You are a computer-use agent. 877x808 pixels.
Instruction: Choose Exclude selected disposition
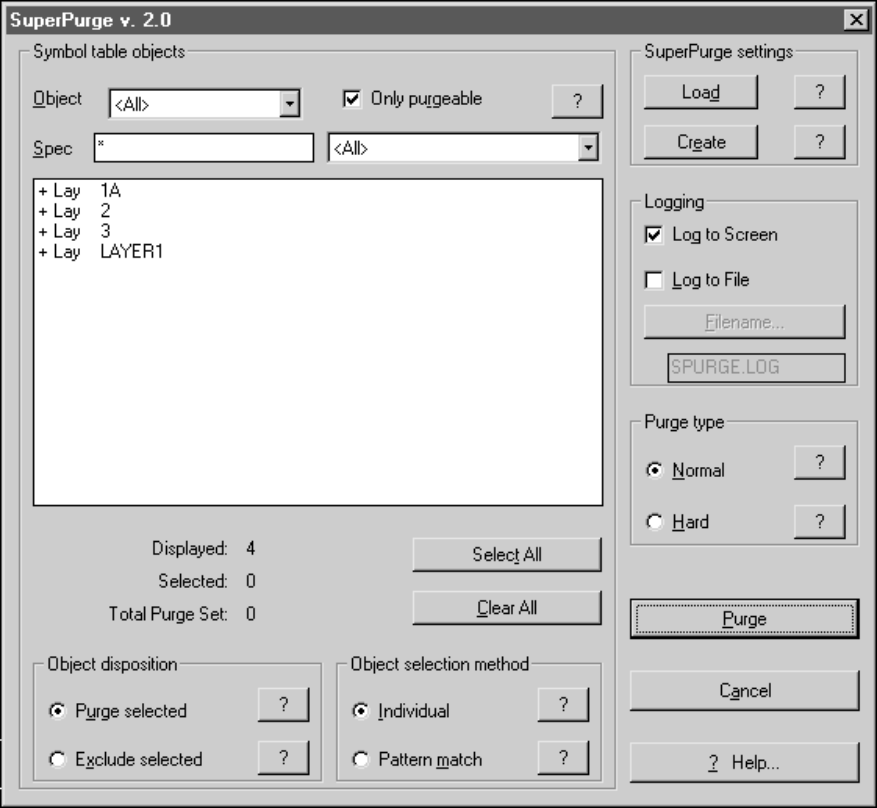(57, 759)
